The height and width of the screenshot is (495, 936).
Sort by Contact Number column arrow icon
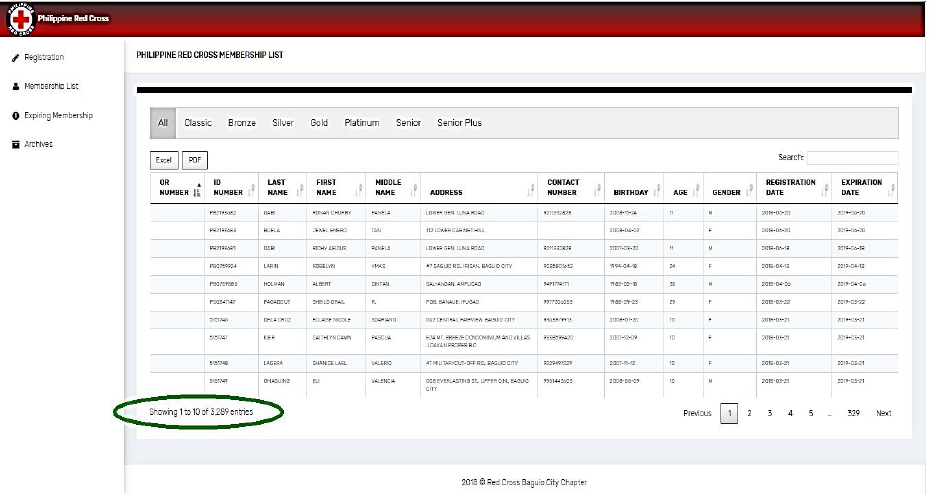tap(598, 190)
